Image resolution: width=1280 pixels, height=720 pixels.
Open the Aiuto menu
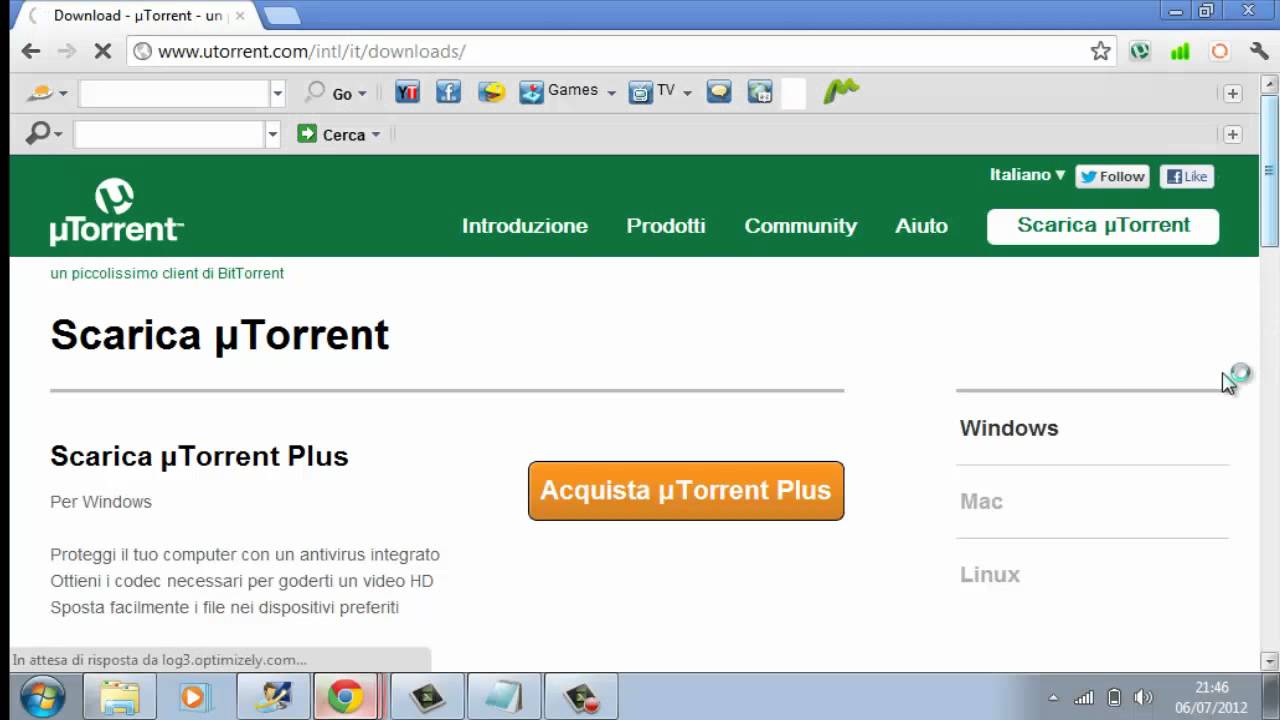[x=921, y=226]
